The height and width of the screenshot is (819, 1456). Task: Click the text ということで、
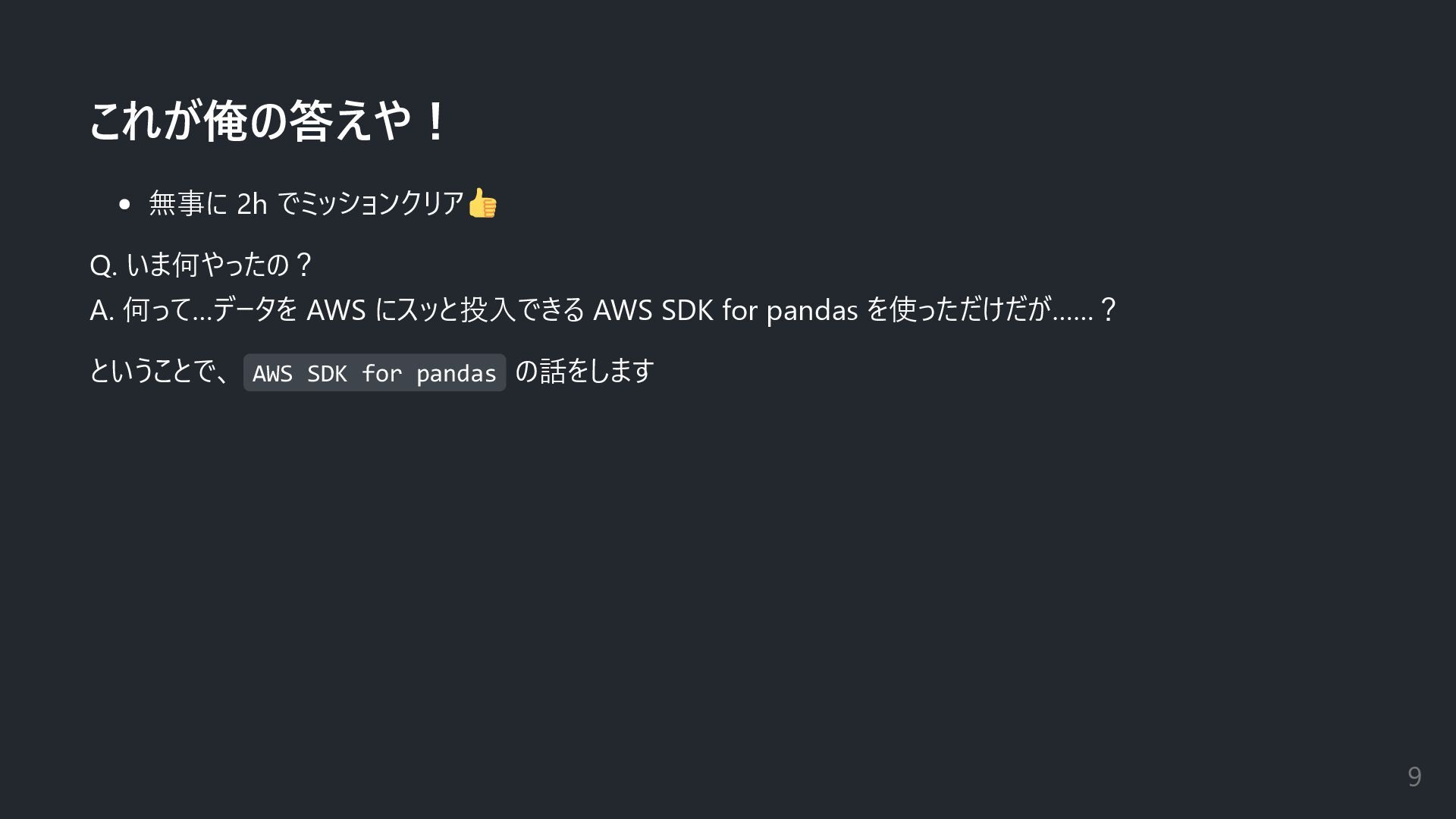click(x=161, y=372)
